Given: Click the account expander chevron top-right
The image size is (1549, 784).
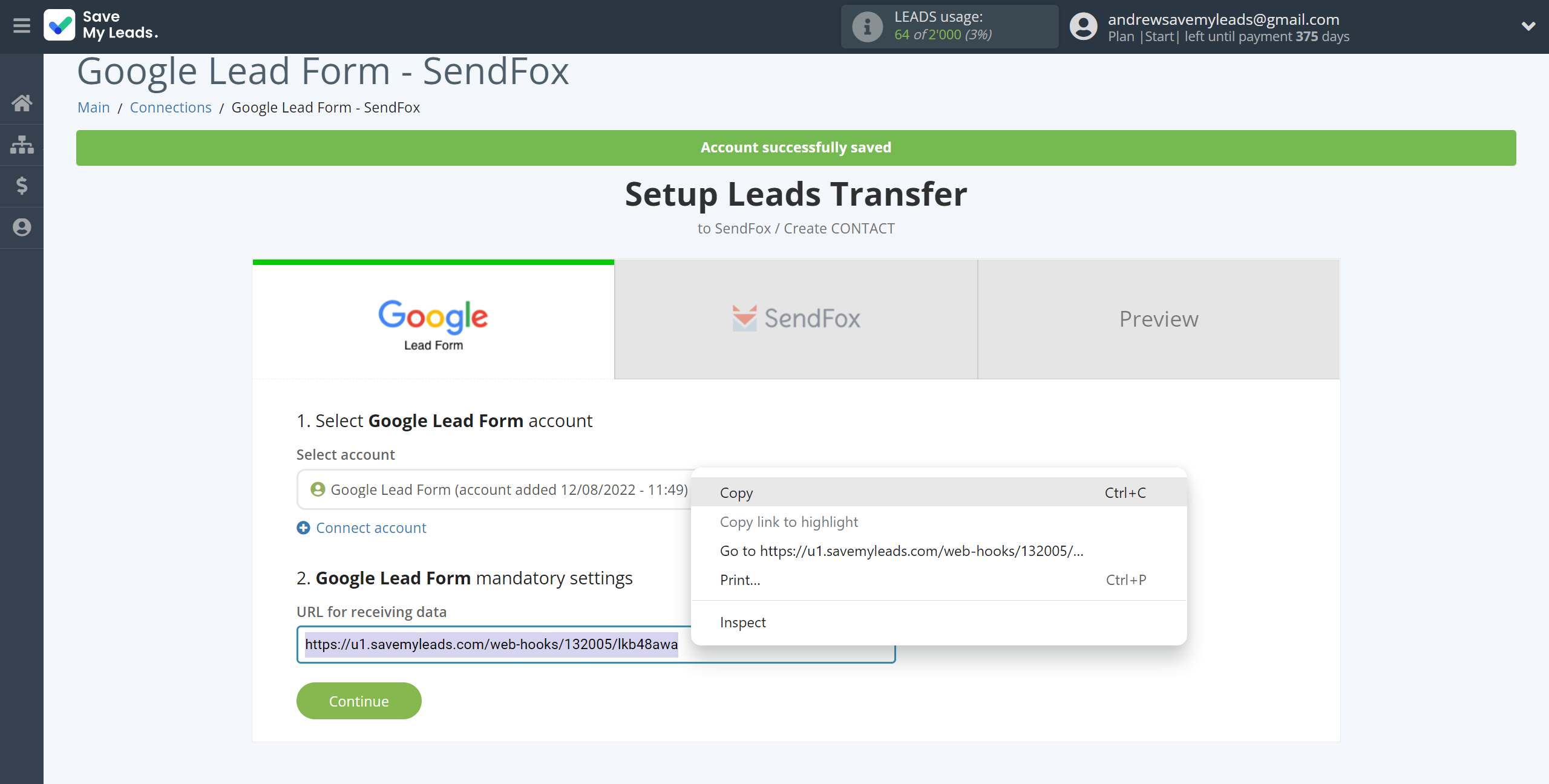Looking at the screenshot, I should click(x=1528, y=26).
